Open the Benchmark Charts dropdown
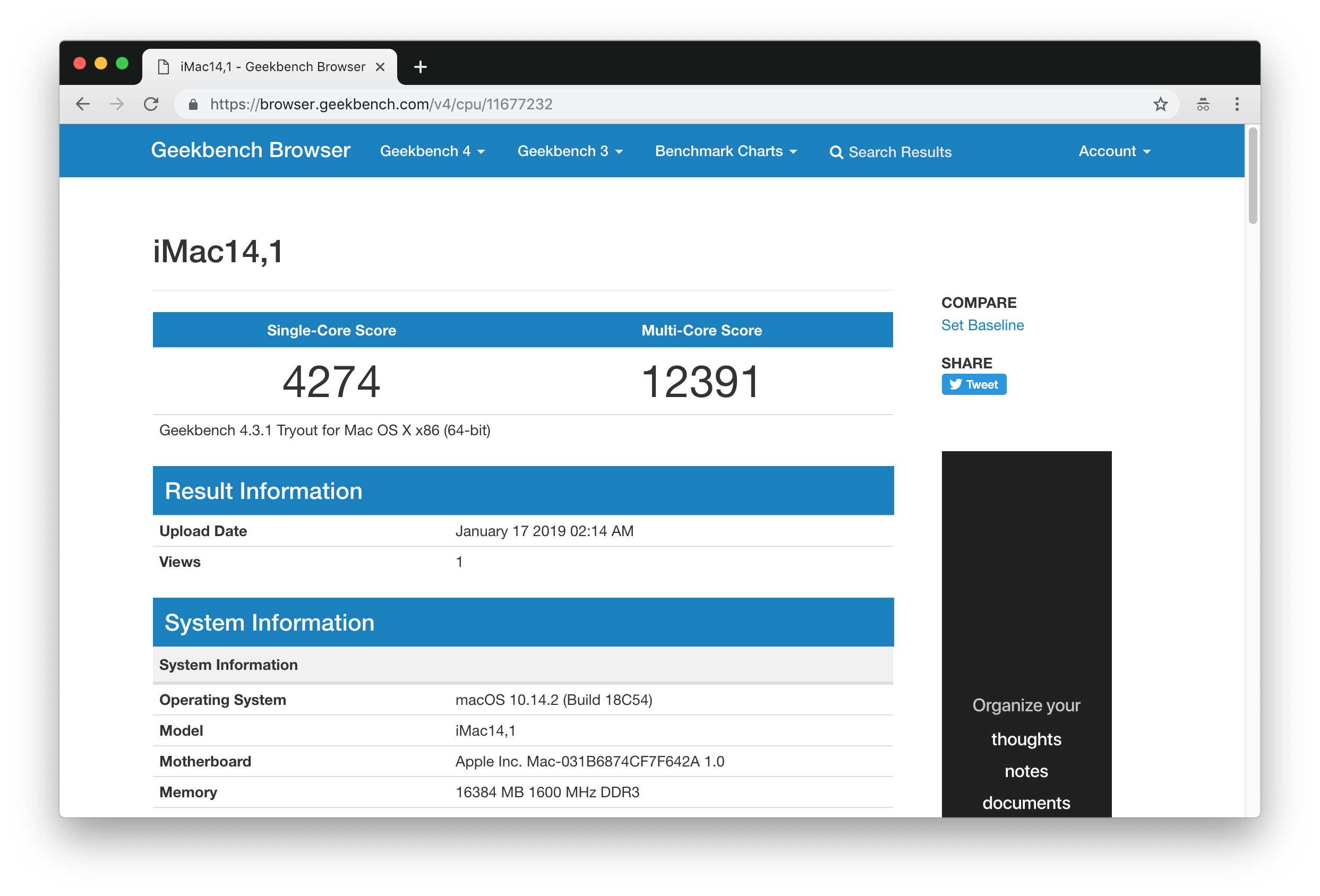This screenshot has width=1320, height=896. 726,151
